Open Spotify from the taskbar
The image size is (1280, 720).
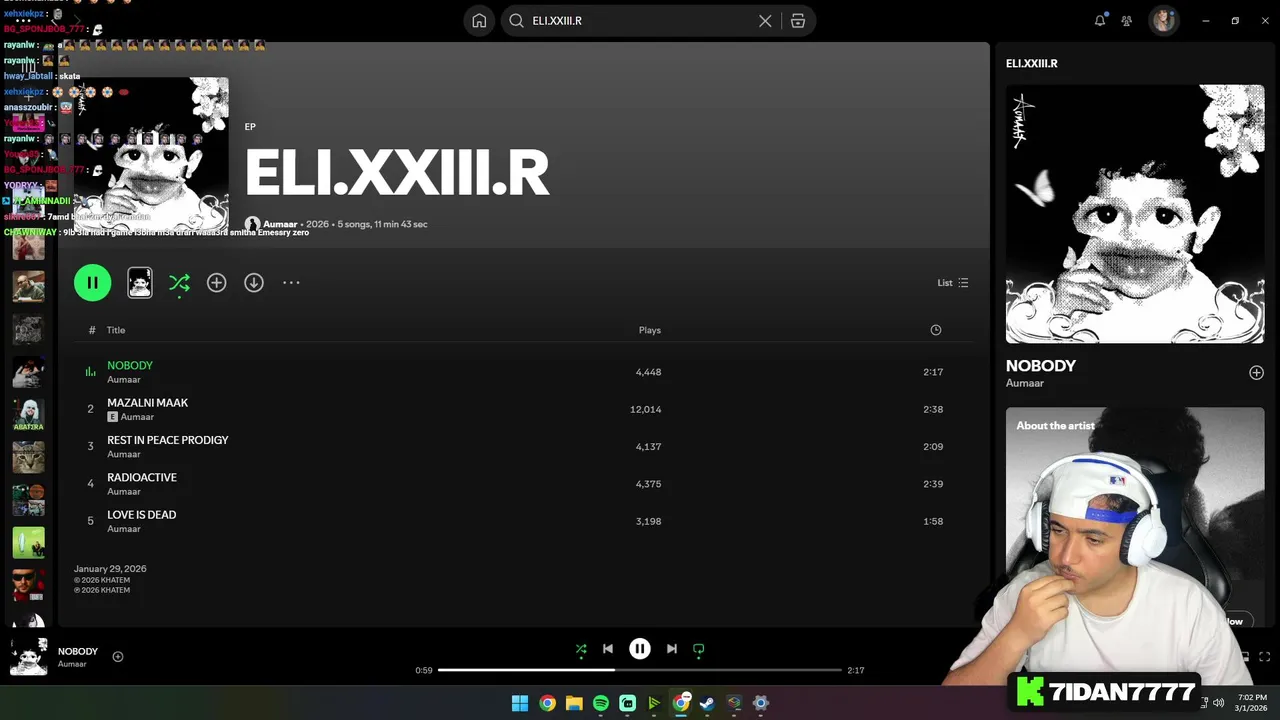click(601, 703)
